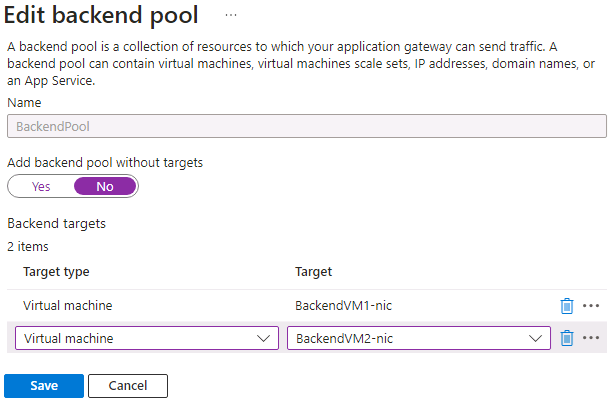Open more options for BackendVM1-nic row
The image size is (612, 398).
[x=591, y=306]
